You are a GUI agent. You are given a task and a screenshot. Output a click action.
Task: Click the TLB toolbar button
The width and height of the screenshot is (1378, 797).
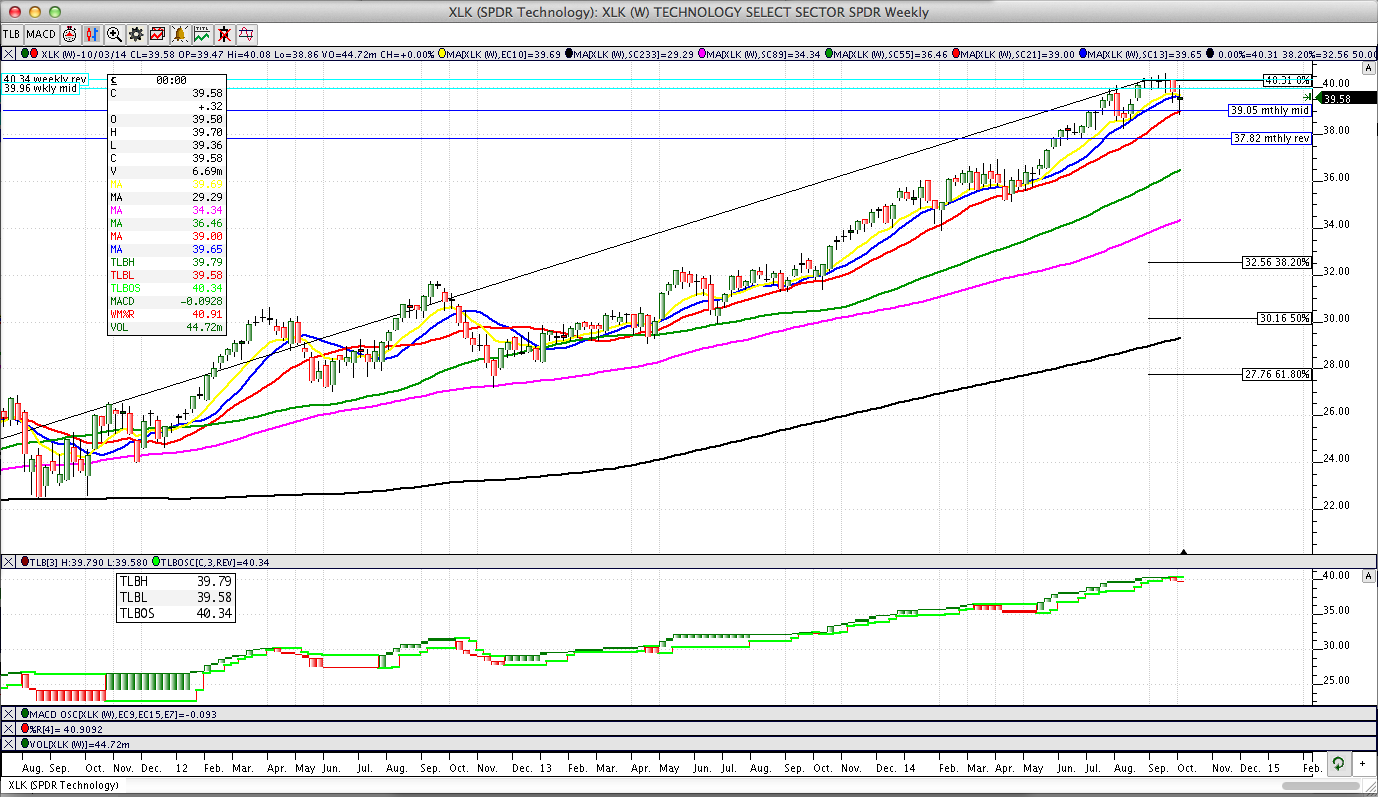12,34
